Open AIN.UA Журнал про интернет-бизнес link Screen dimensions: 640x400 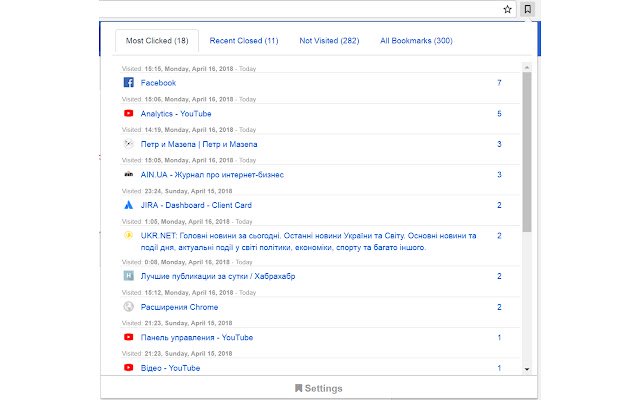(212, 175)
